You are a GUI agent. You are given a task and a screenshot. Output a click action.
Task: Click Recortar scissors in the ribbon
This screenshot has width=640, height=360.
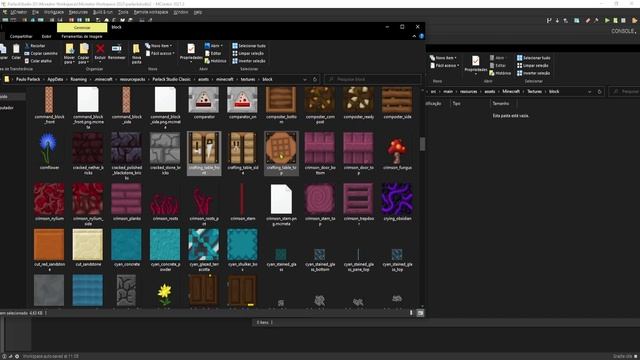[x=36, y=46]
